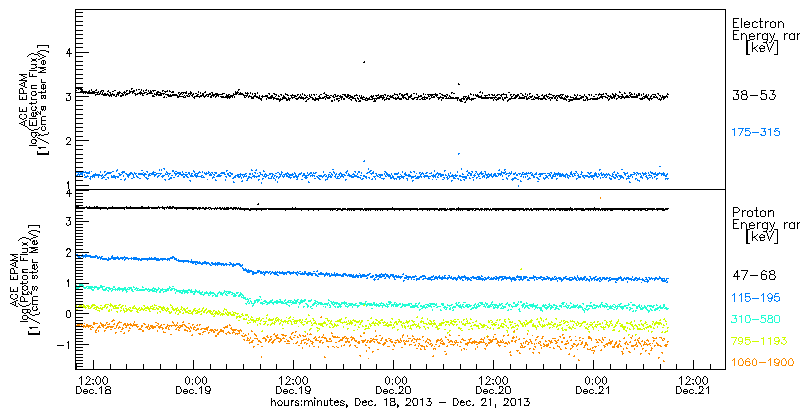
Task: Click the proton panel y-axis tick -1
Action: pyautogui.click(x=66, y=345)
